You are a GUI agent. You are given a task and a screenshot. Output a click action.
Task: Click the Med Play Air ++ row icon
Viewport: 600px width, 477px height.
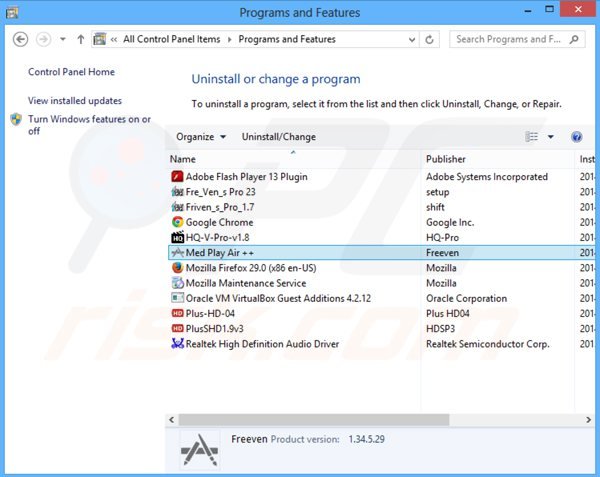[177, 252]
